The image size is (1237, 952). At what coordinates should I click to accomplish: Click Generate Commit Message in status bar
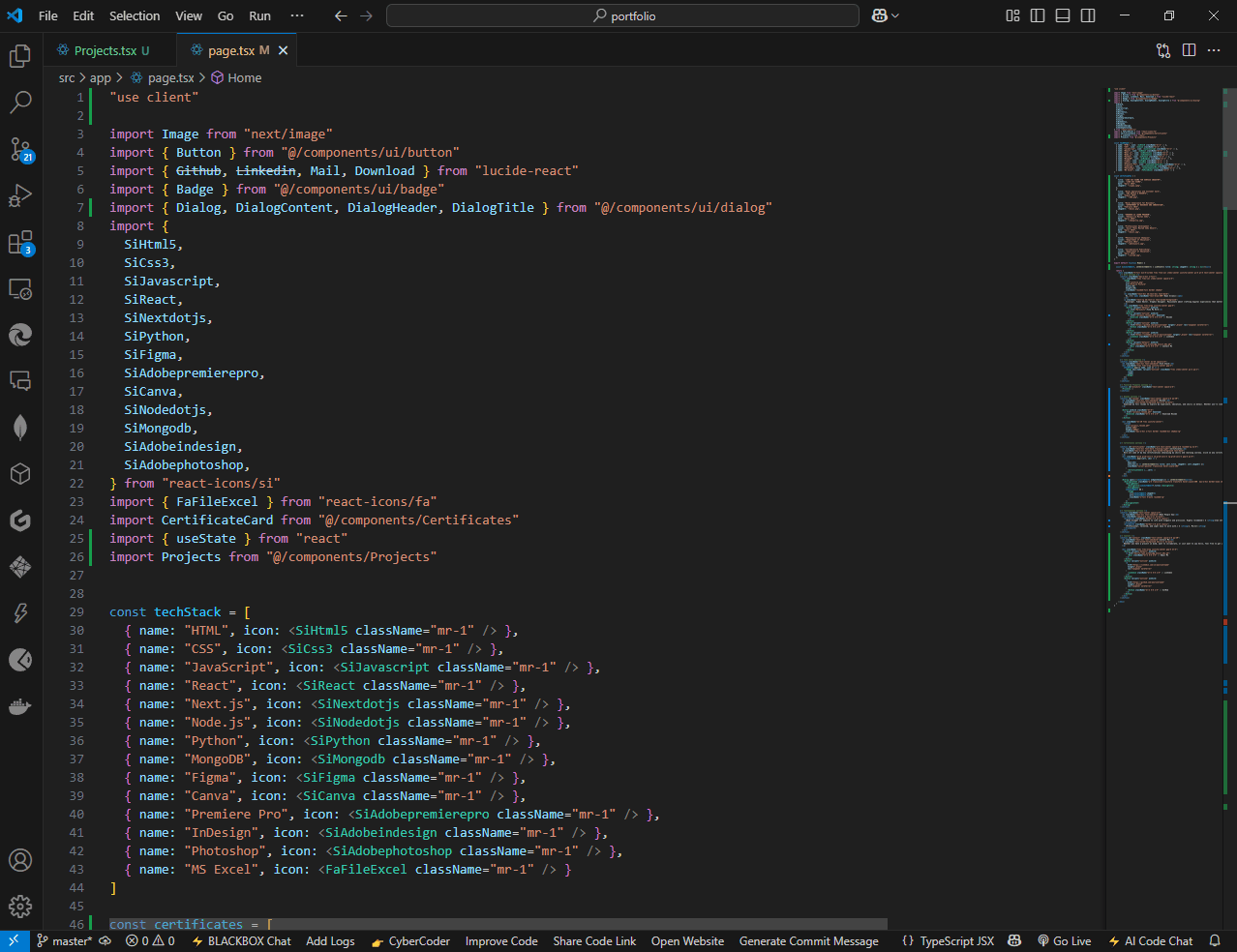click(x=809, y=941)
